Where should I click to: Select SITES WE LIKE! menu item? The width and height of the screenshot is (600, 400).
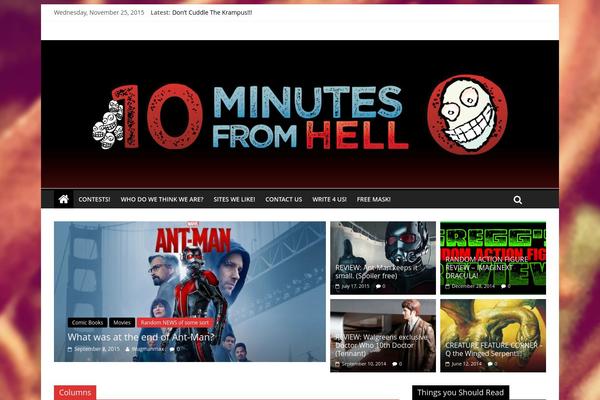(234, 199)
